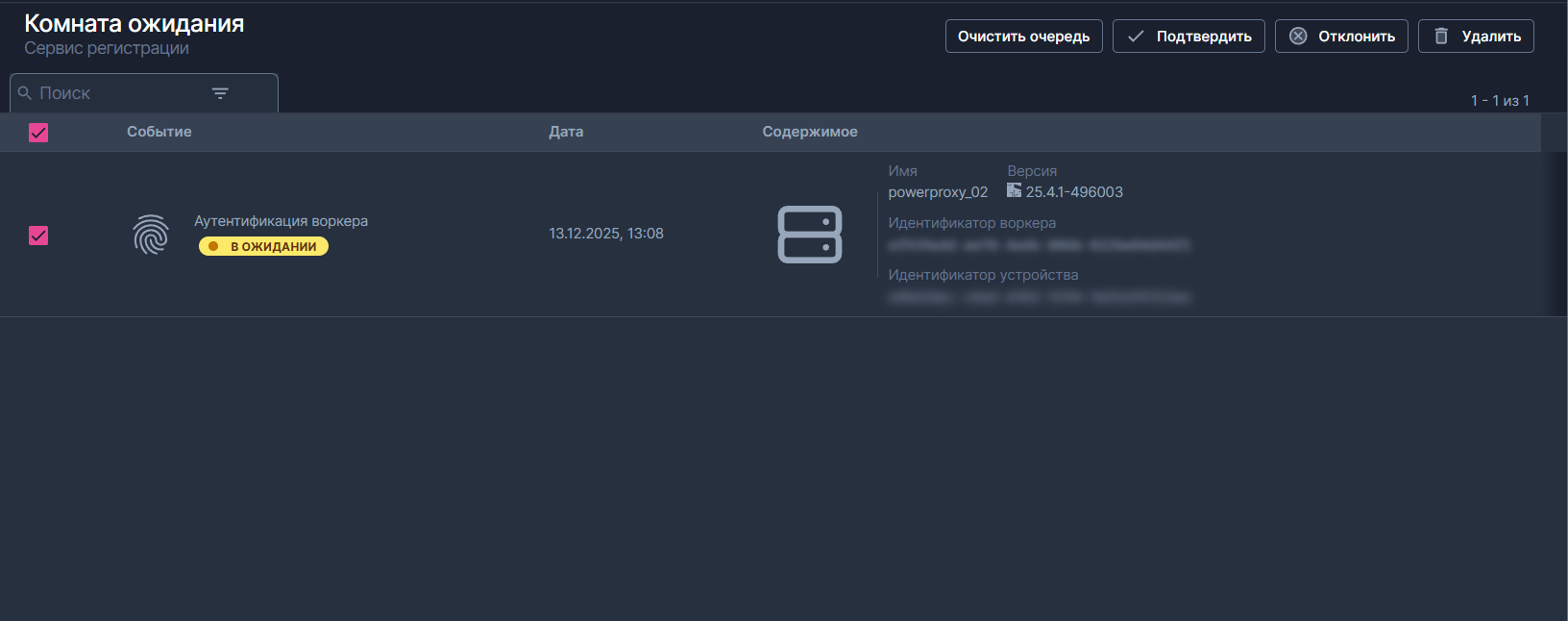Sort by the Дата column header
Viewport: 1568px width, 621px height.
[566, 132]
